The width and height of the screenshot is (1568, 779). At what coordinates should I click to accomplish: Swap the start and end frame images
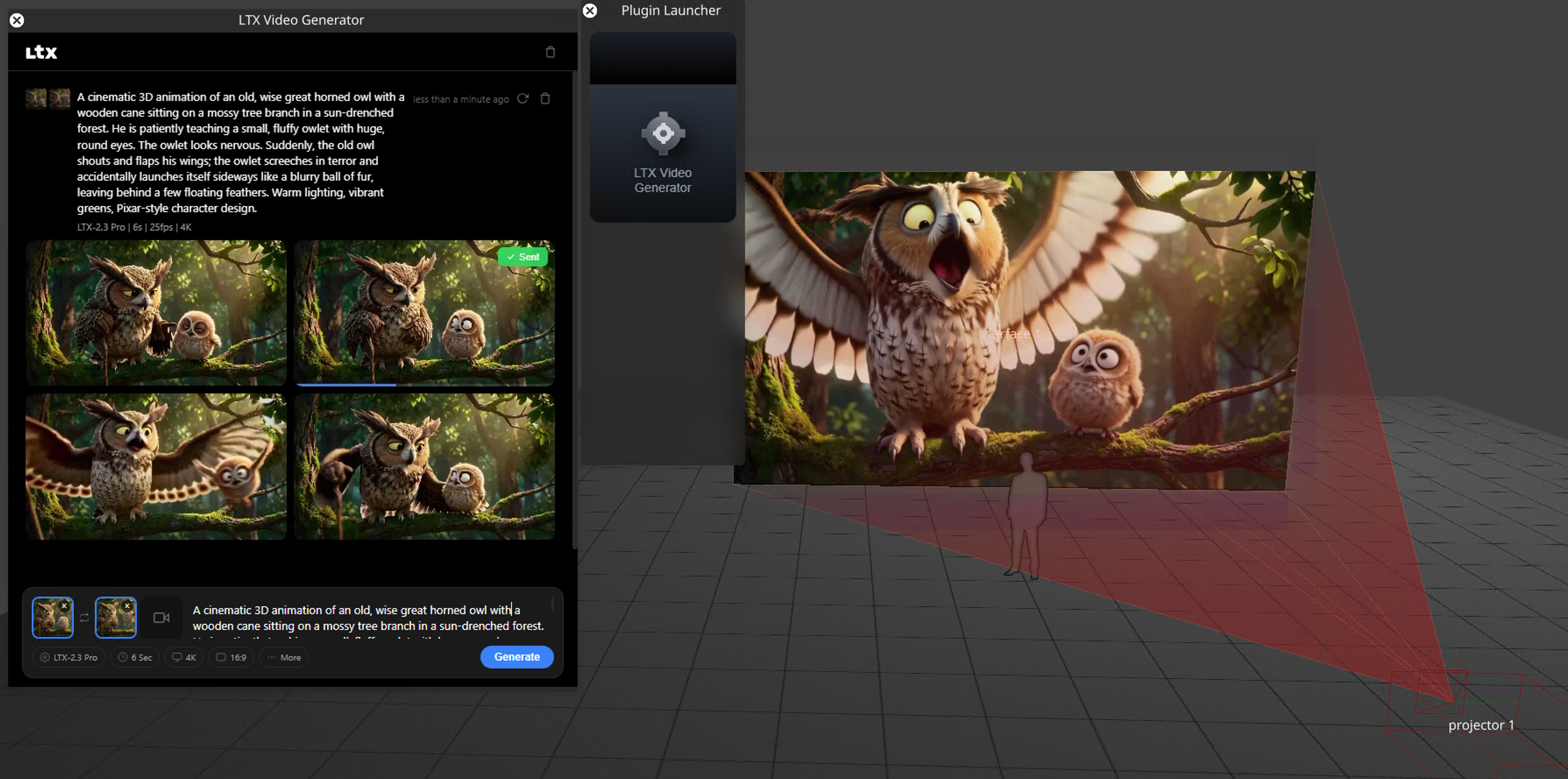(x=84, y=618)
